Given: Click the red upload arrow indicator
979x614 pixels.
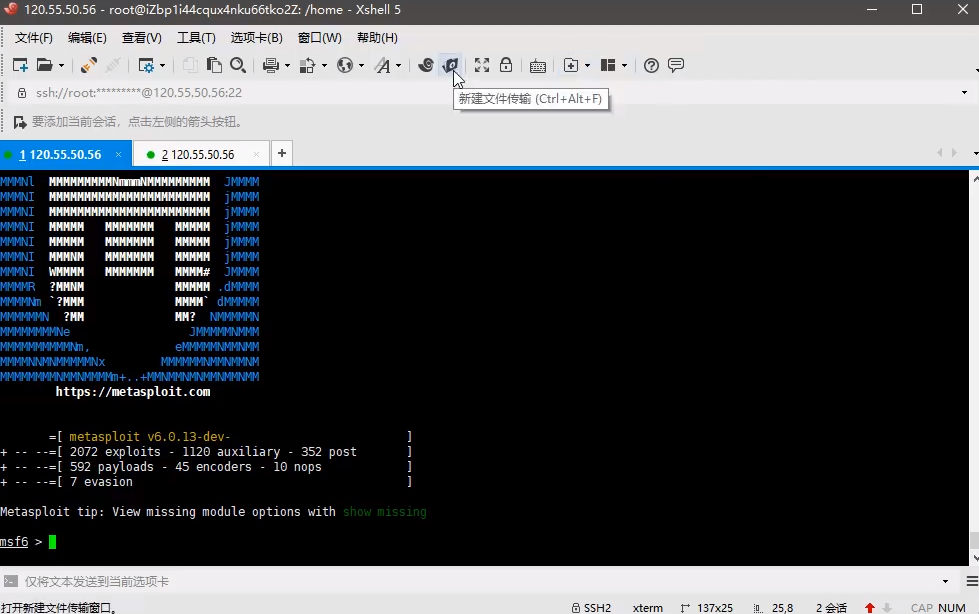Looking at the screenshot, I should [x=870, y=608].
